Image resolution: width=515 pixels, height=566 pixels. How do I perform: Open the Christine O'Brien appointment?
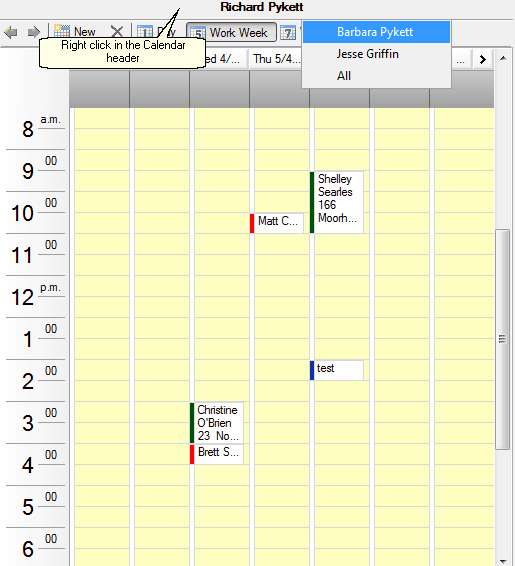(217, 423)
